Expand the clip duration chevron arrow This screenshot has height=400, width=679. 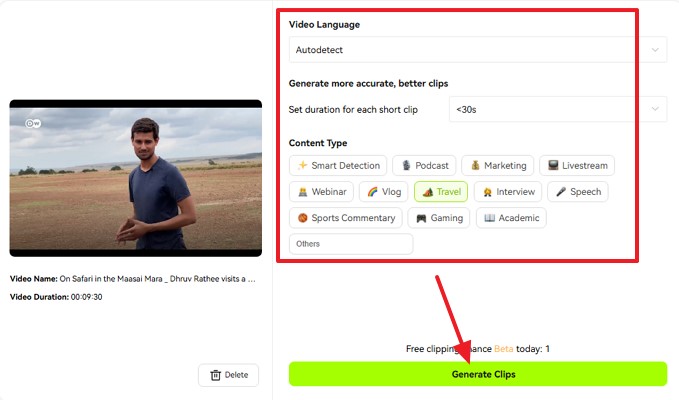click(655, 109)
